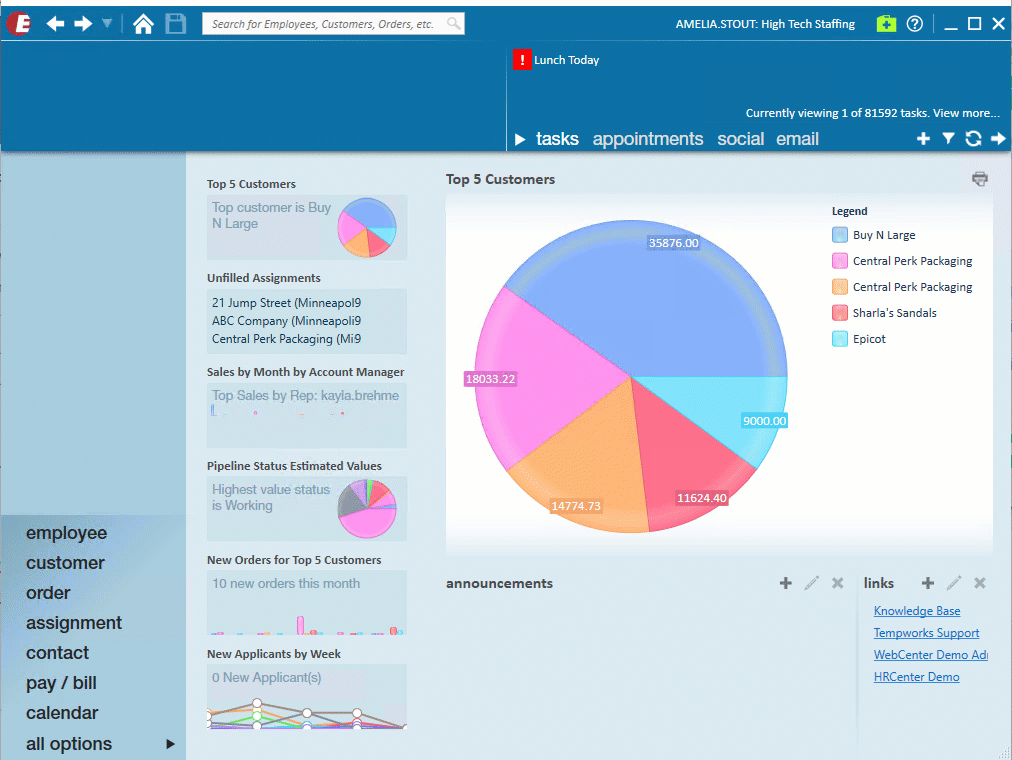This screenshot has width=1012, height=760.
Task: Click the tasks panel right arrow
Action: [x=998, y=139]
